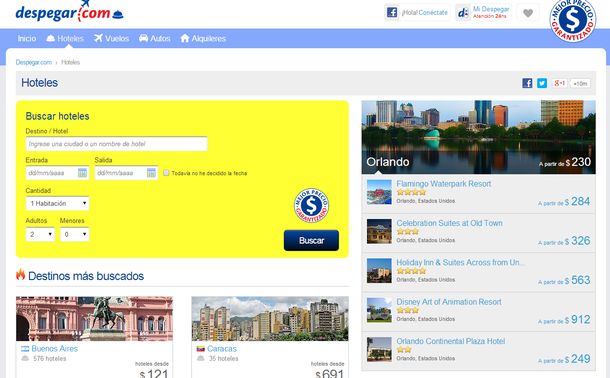610x378 pixels.
Task: Click the +10m share counter
Action: click(580, 83)
